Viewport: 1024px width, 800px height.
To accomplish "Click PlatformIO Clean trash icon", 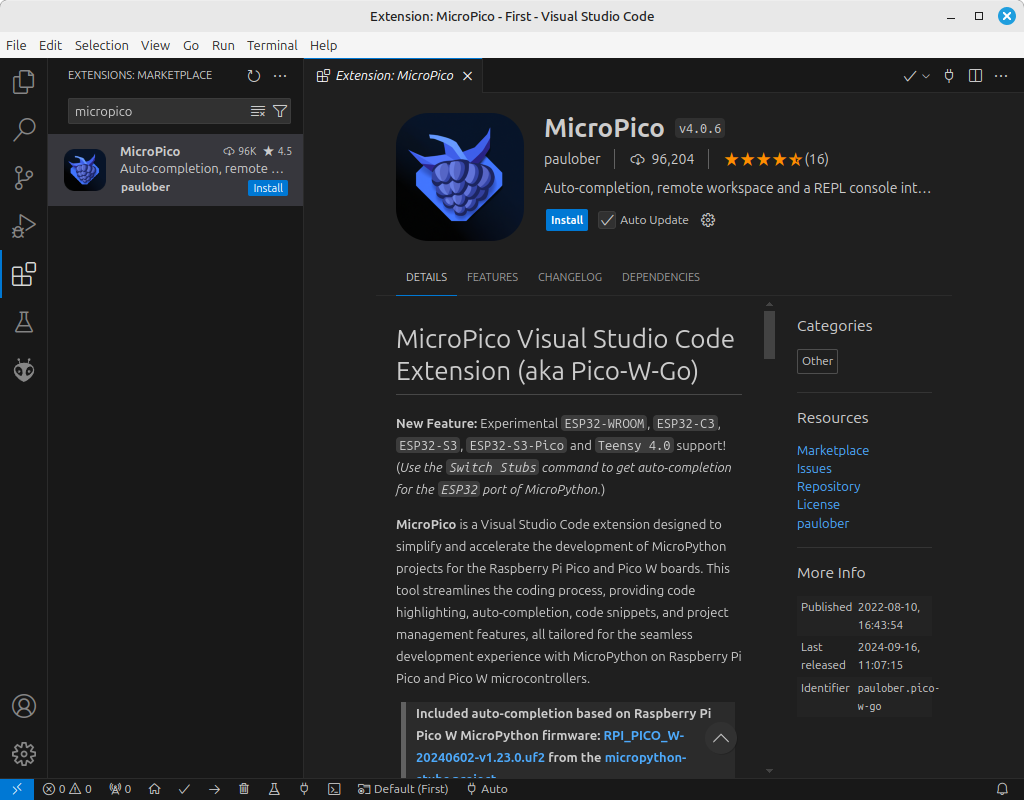I will click(x=244, y=789).
